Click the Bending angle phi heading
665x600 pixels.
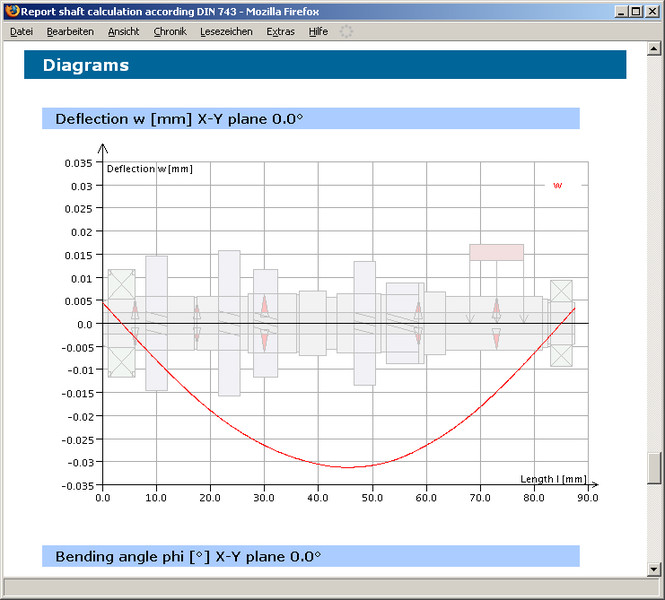(x=188, y=556)
